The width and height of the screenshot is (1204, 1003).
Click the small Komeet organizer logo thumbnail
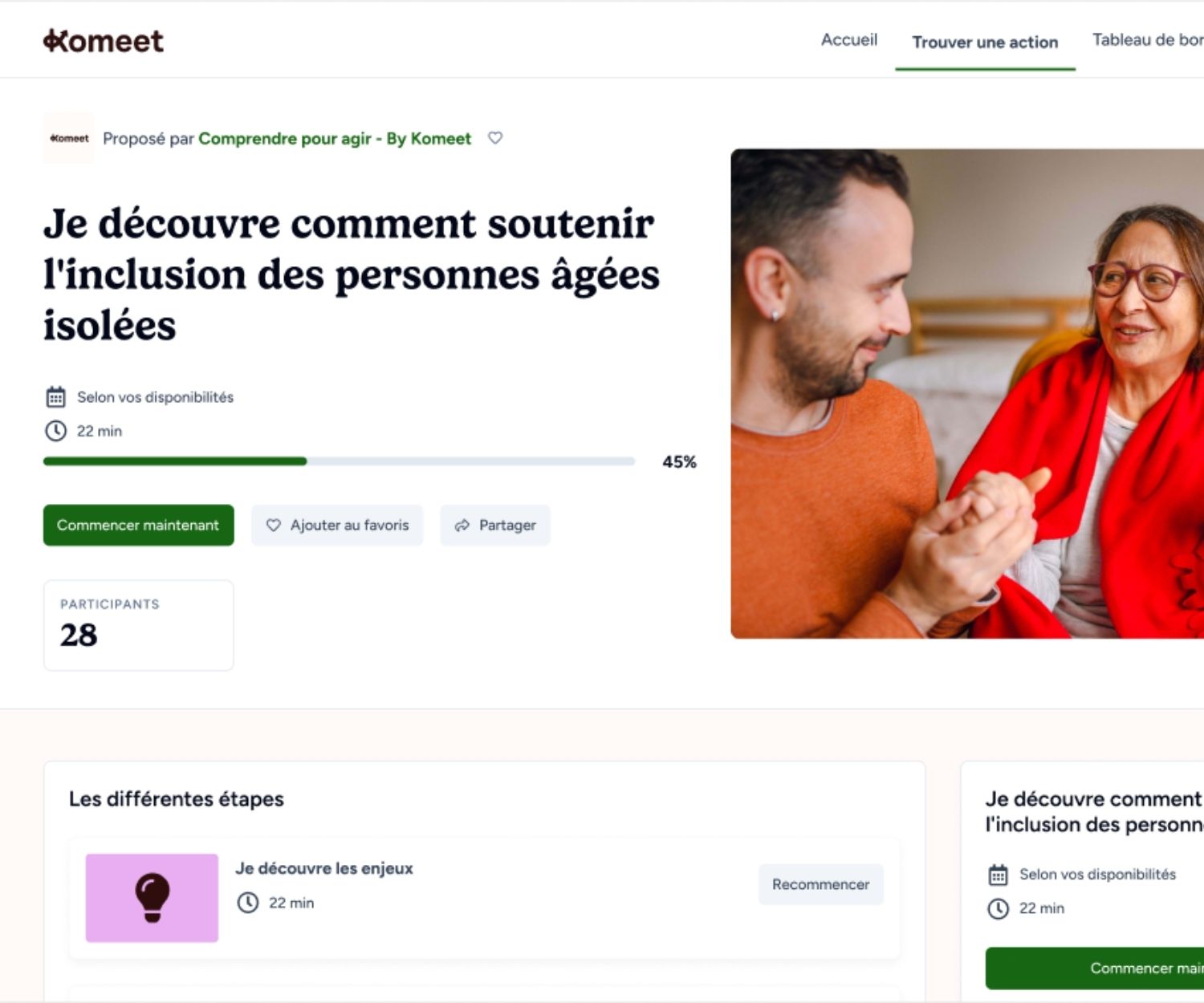point(68,138)
